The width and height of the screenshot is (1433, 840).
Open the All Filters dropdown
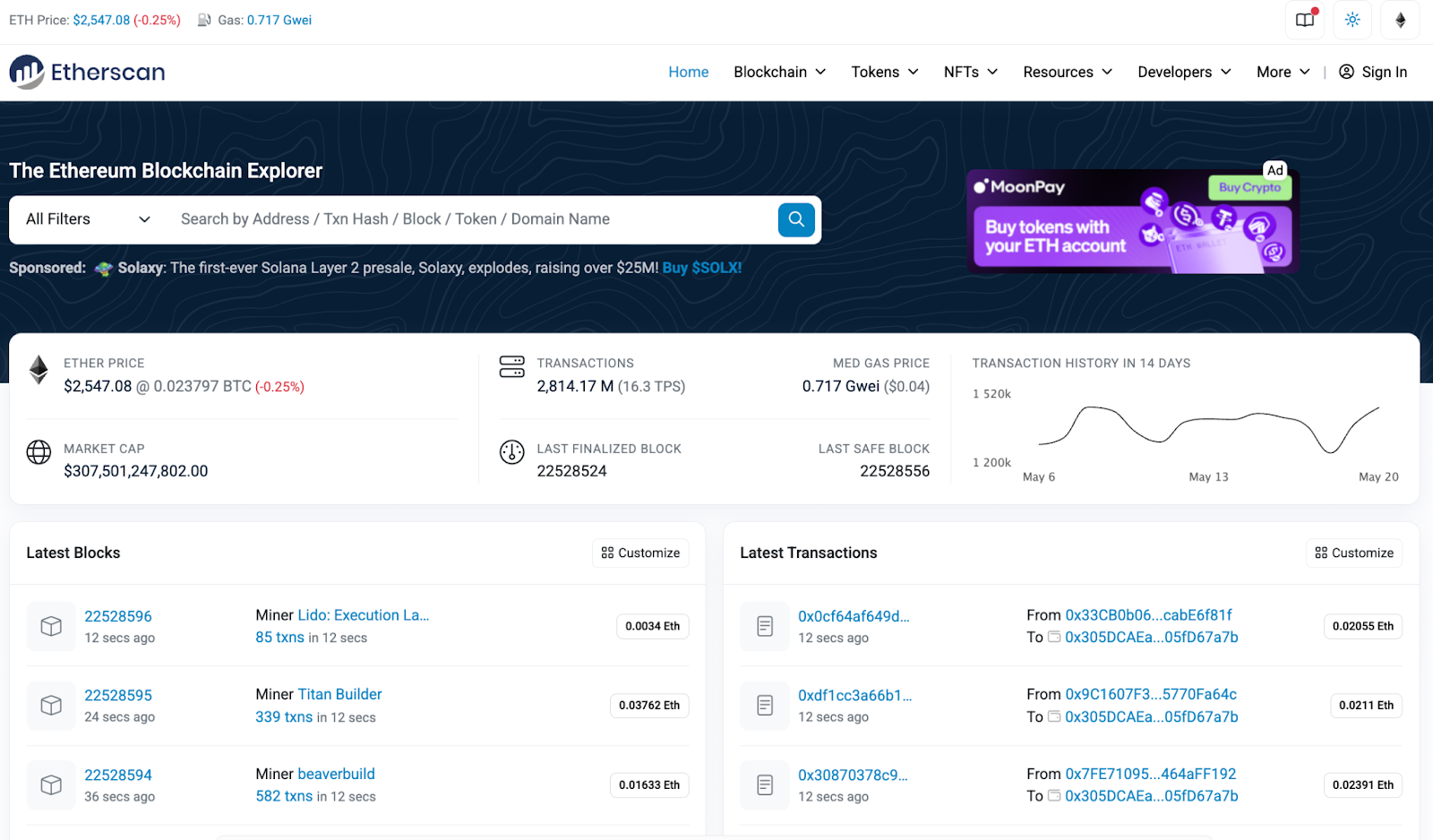pyautogui.click(x=88, y=219)
